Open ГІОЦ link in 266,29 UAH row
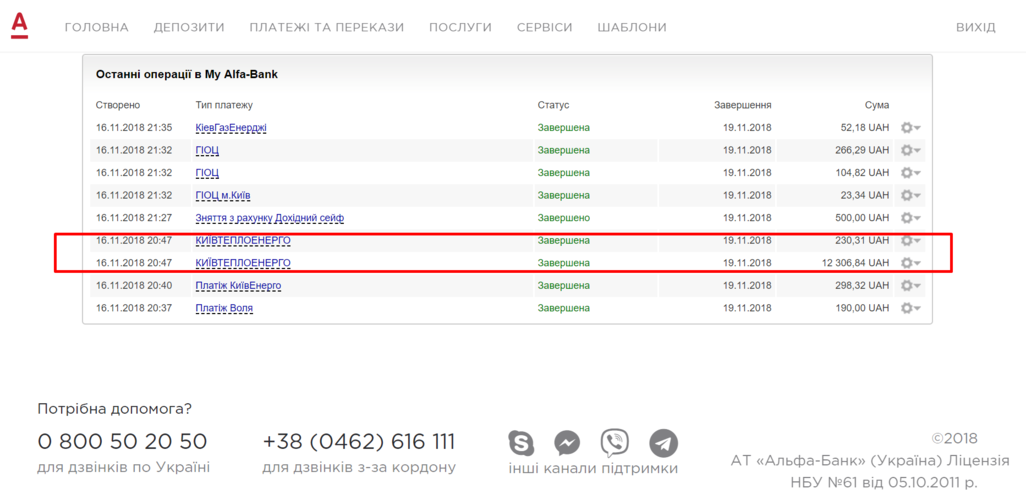The width and height of the screenshot is (1026, 494). pos(207,150)
